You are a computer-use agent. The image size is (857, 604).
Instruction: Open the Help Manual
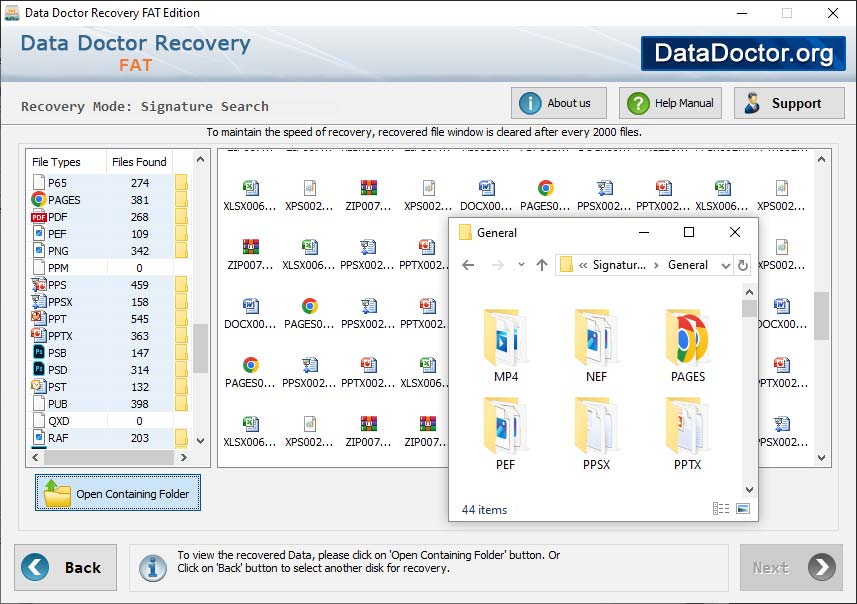[x=670, y=103]
